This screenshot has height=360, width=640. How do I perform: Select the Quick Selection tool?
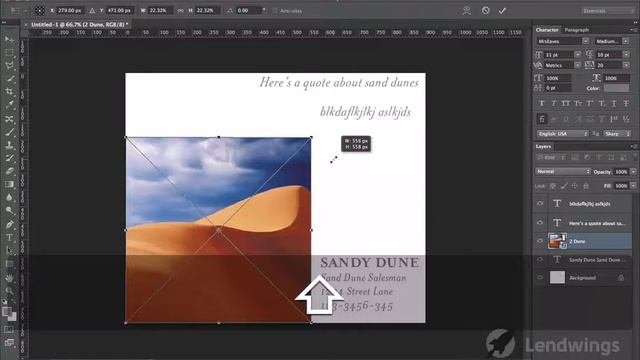tap(9, 78)
